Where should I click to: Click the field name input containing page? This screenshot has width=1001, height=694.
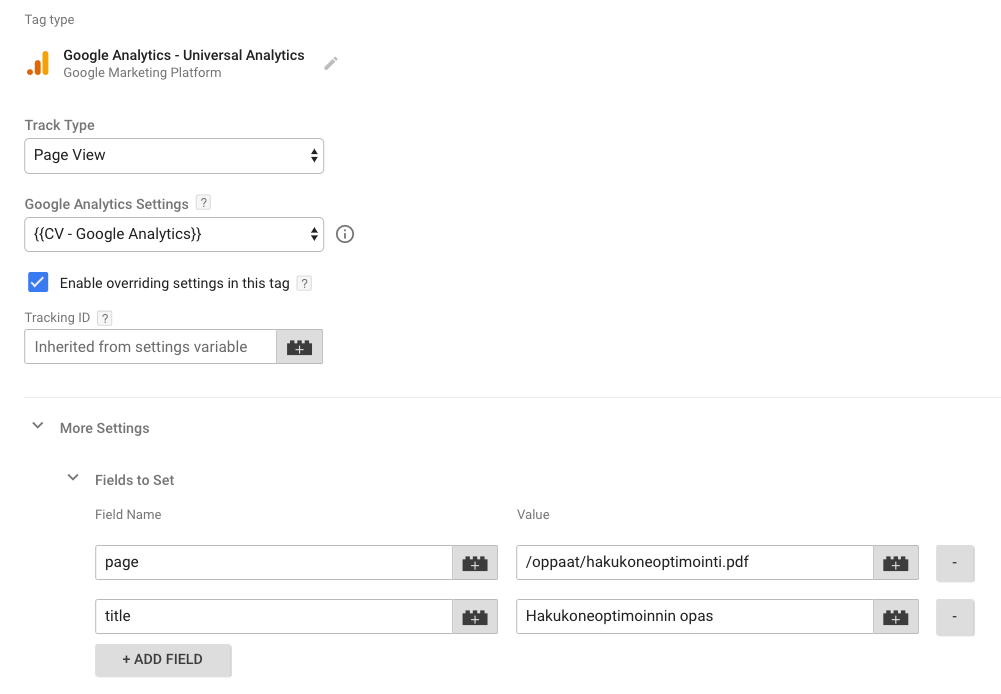[x=274, y=562]
